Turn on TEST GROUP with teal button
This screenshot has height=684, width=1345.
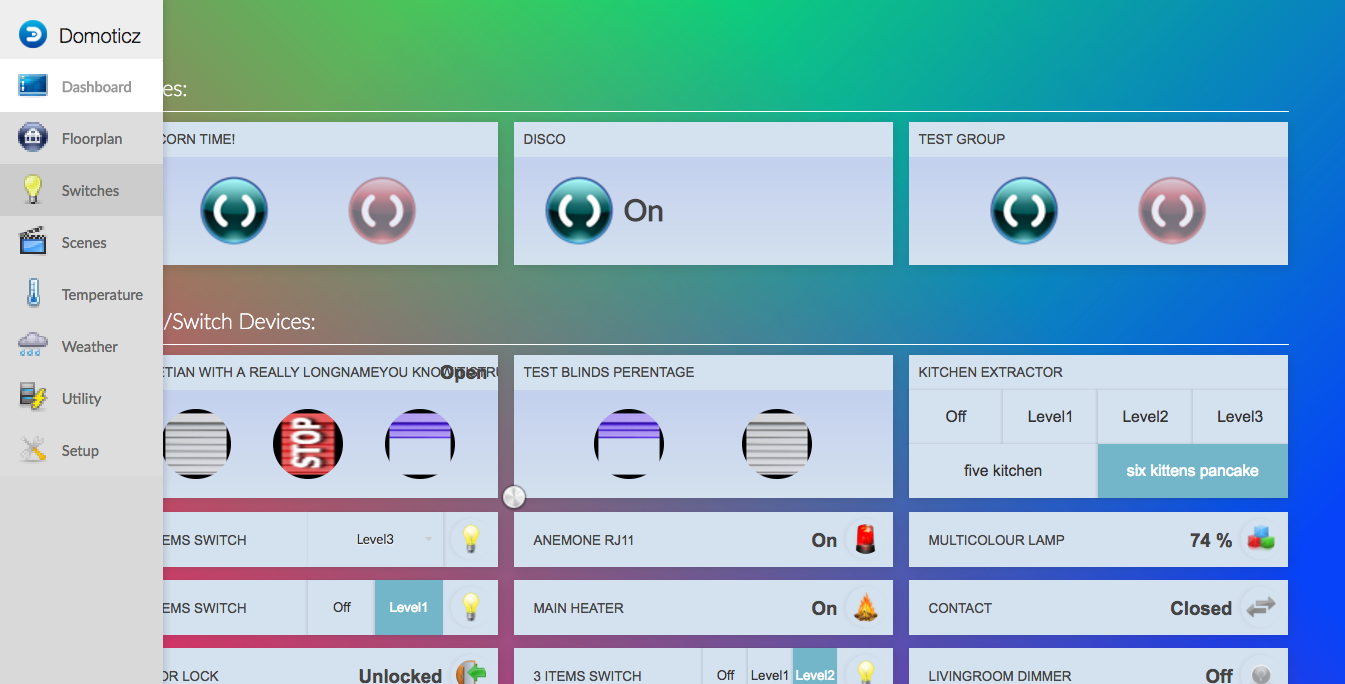[x=1024, y=211]
